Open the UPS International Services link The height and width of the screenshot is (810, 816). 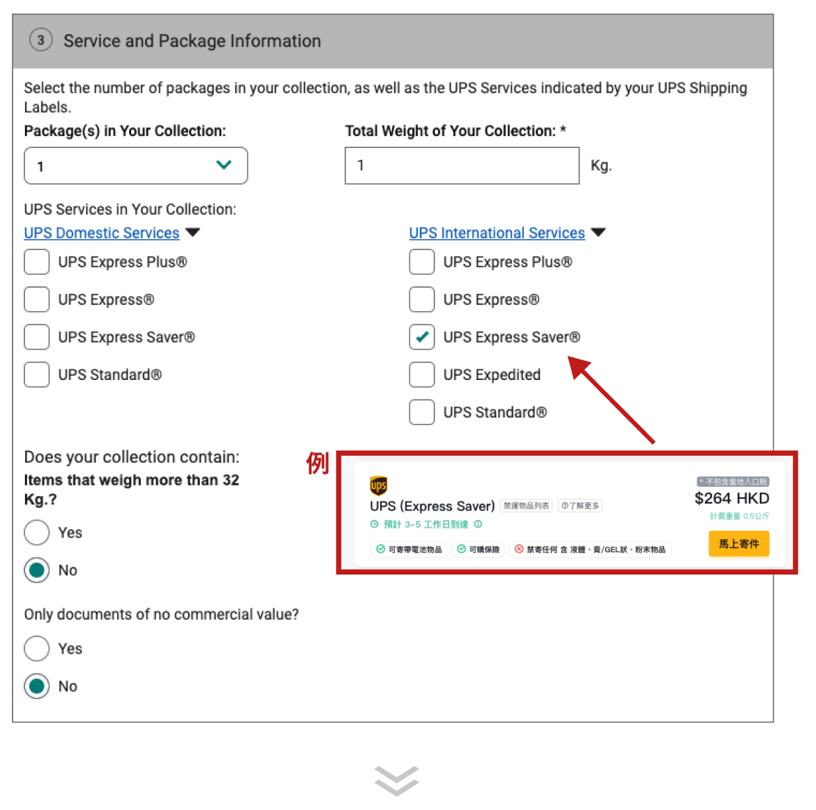[x=497, y=233]
